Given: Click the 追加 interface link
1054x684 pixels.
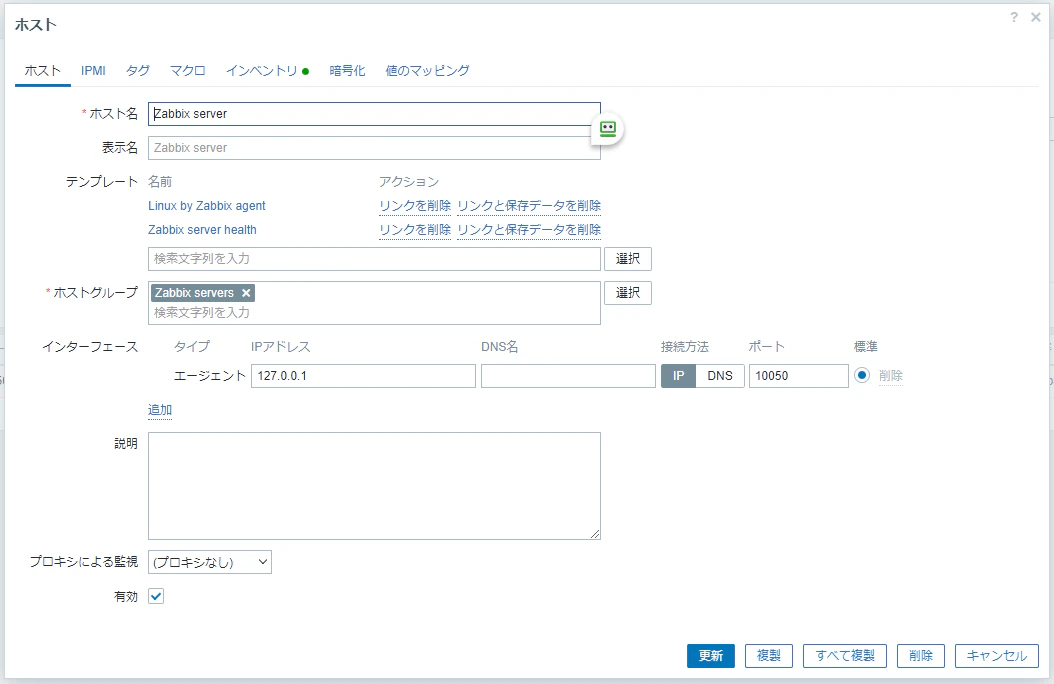Looking at the screenshot, I should [160, 410].
